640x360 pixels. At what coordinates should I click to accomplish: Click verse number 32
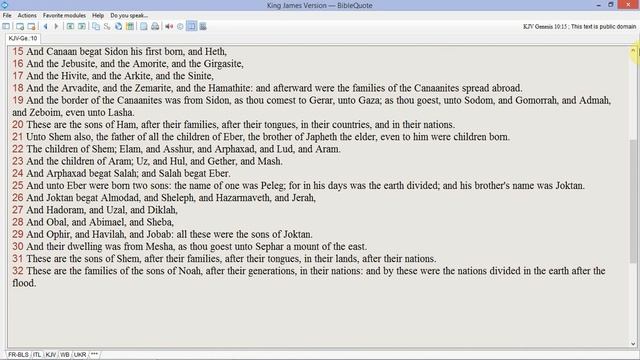[x=18, y=271]
